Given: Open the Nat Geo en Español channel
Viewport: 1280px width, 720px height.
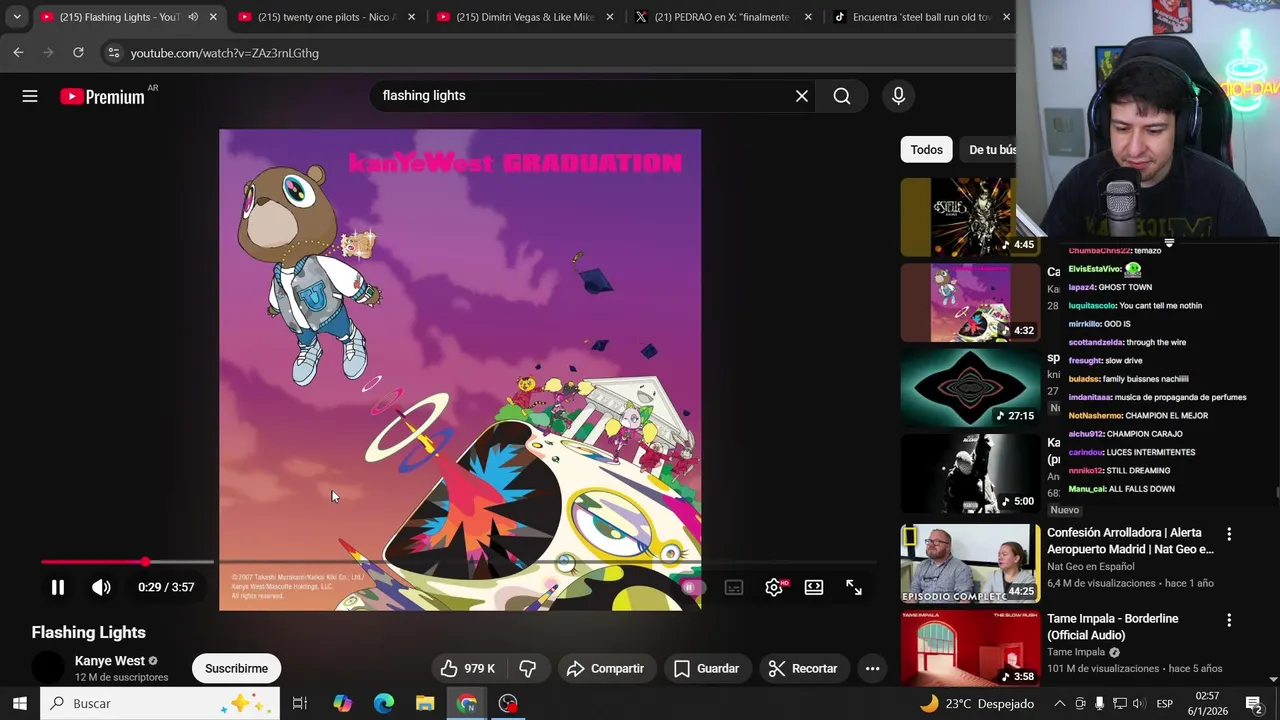Looking at the screenshot, I should (x=1091, y=566).
